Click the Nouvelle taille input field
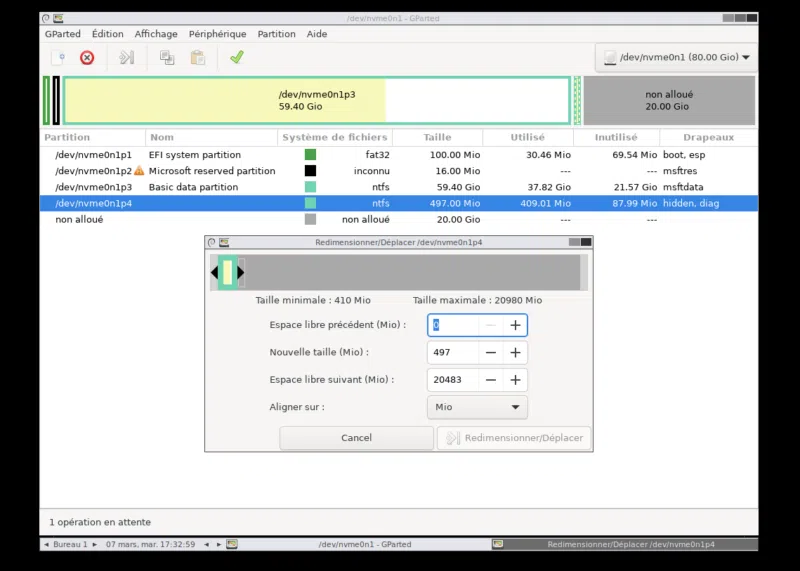The image size is (800, 571). (x=450, y=353)
